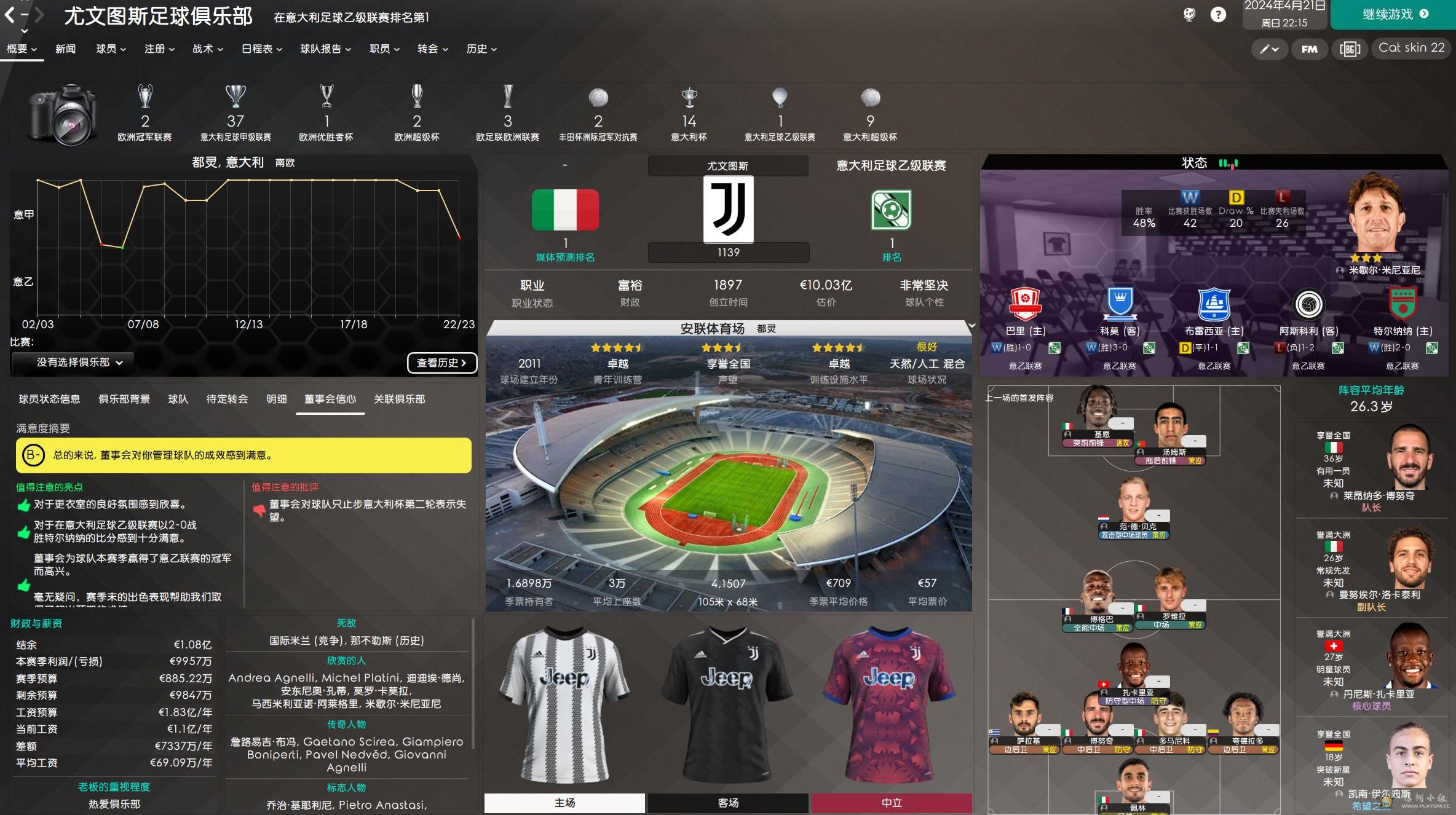Open the 转会 dropdown menu
Image resolution: width=1456 pixels, height=815 pixels.
click(x=432, y=49)
